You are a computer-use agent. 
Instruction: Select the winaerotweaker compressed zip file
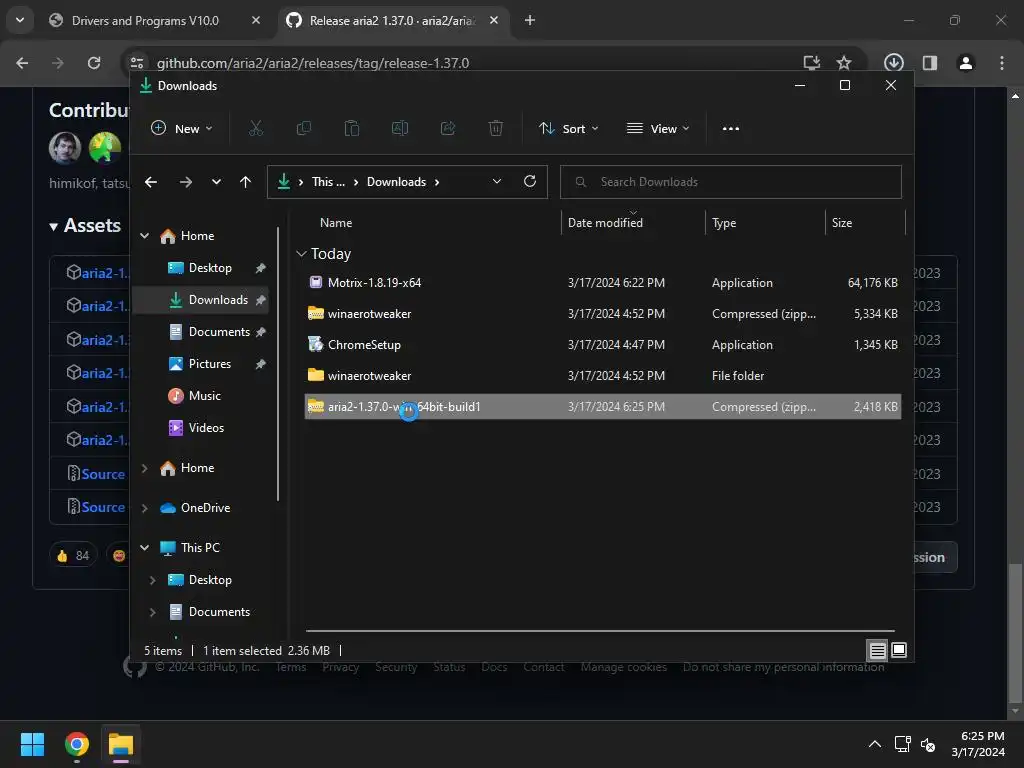point(602,313)
